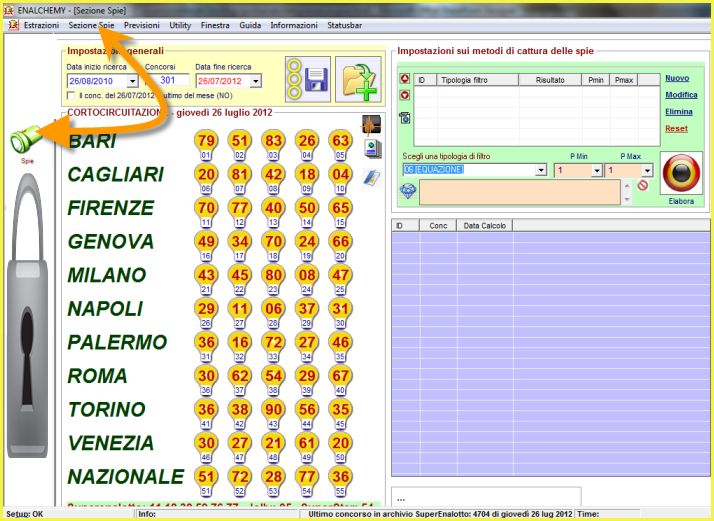Click the stacked pages globe icon
Image resolution: width=714 pixels, height=521 pixels.
(x=372, y=149)
